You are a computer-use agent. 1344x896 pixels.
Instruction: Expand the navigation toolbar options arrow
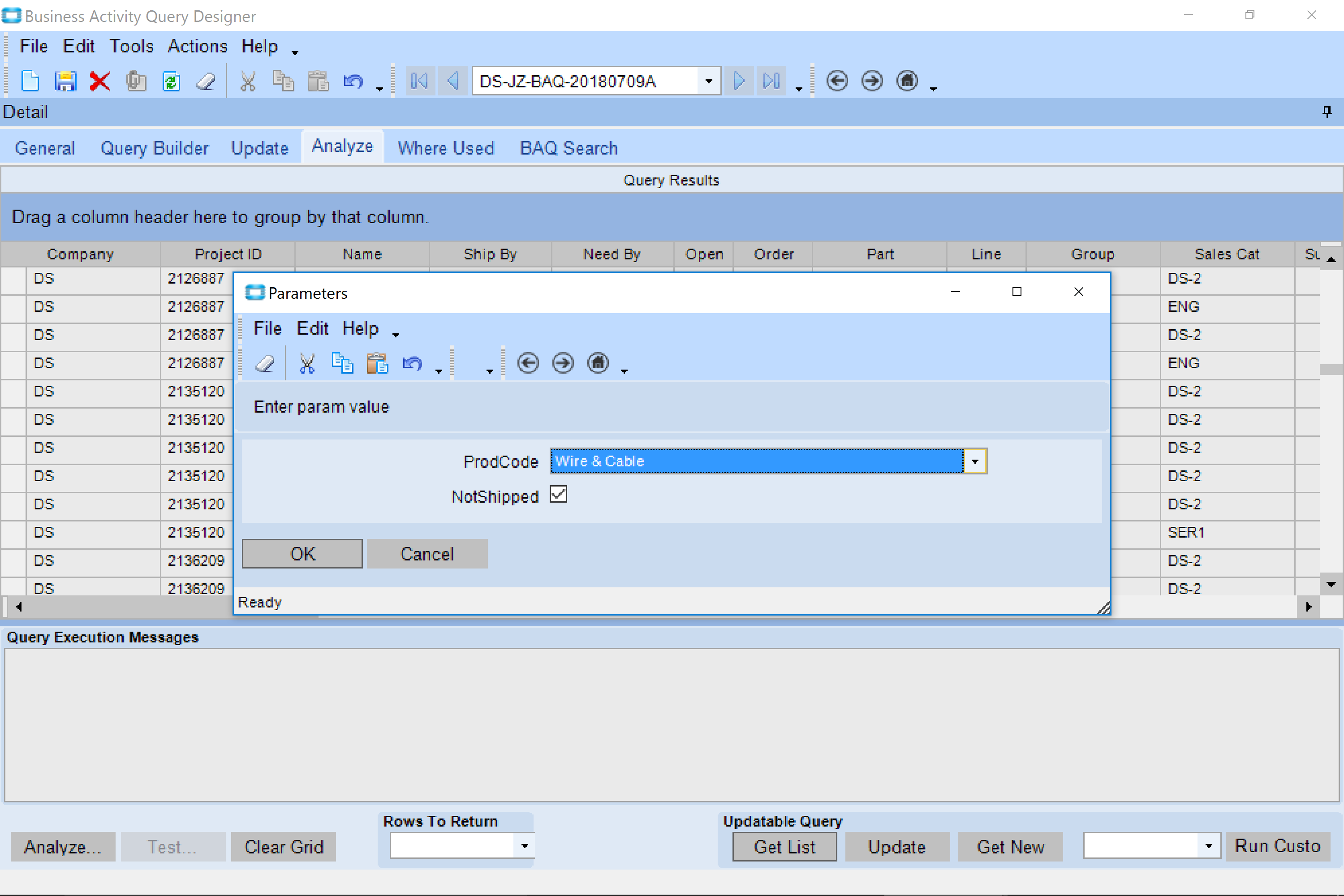pos(799,89)
